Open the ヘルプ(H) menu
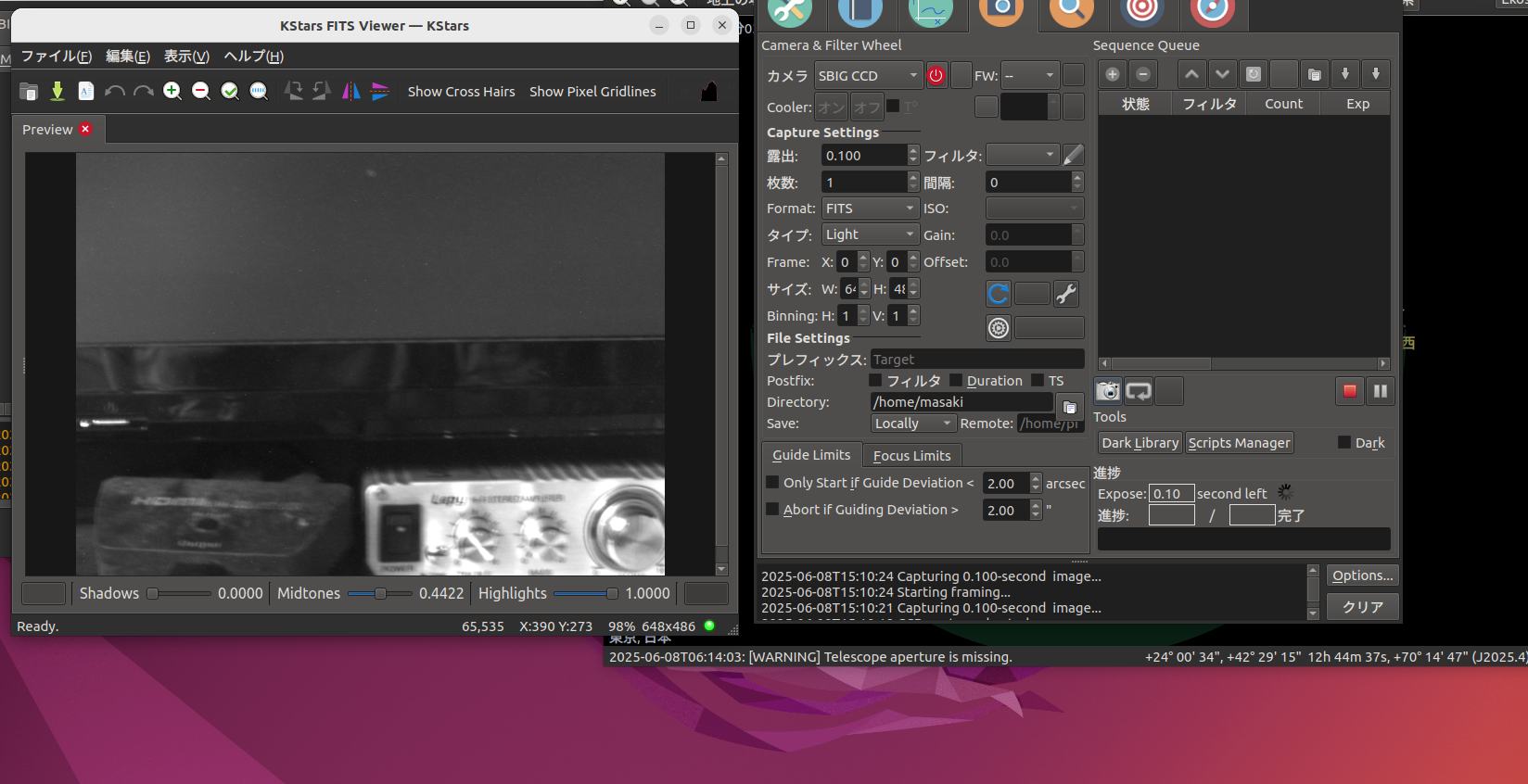This screenshot has height=784, width=1528. [x=253, y=57]
